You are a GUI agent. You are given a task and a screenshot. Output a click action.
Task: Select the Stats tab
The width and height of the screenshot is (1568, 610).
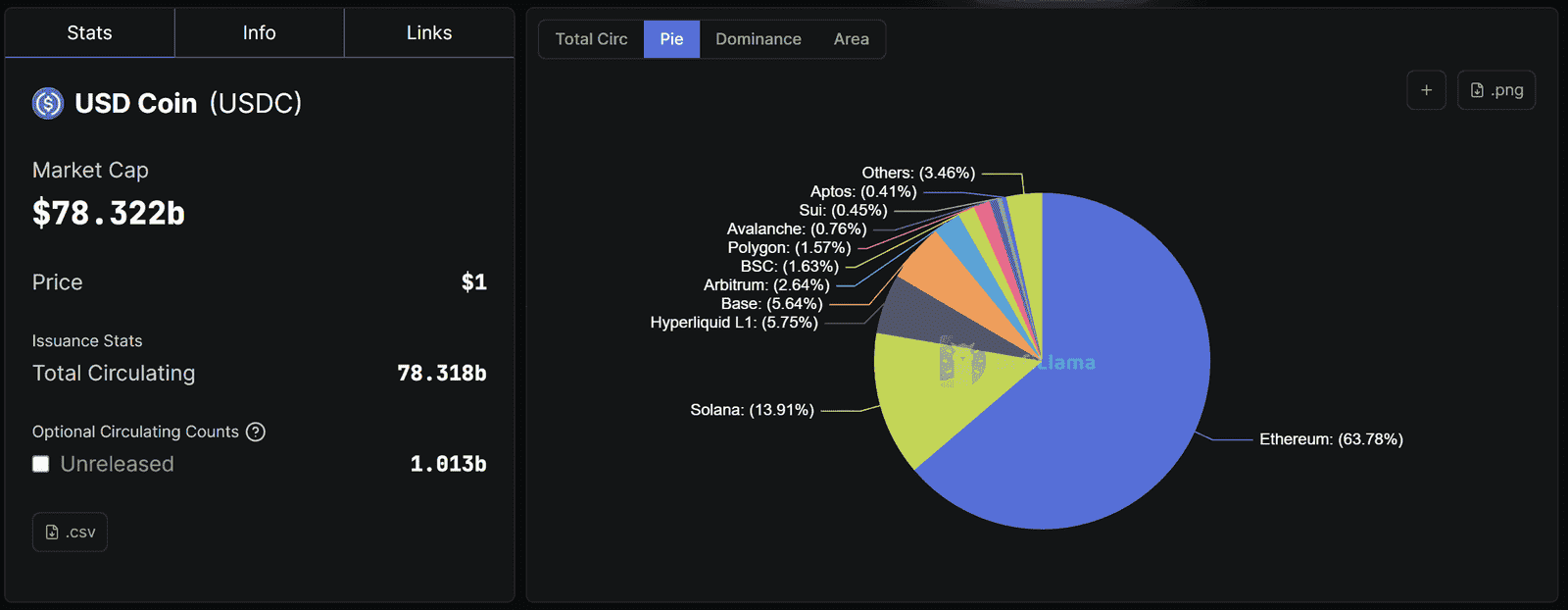point(89,33)
